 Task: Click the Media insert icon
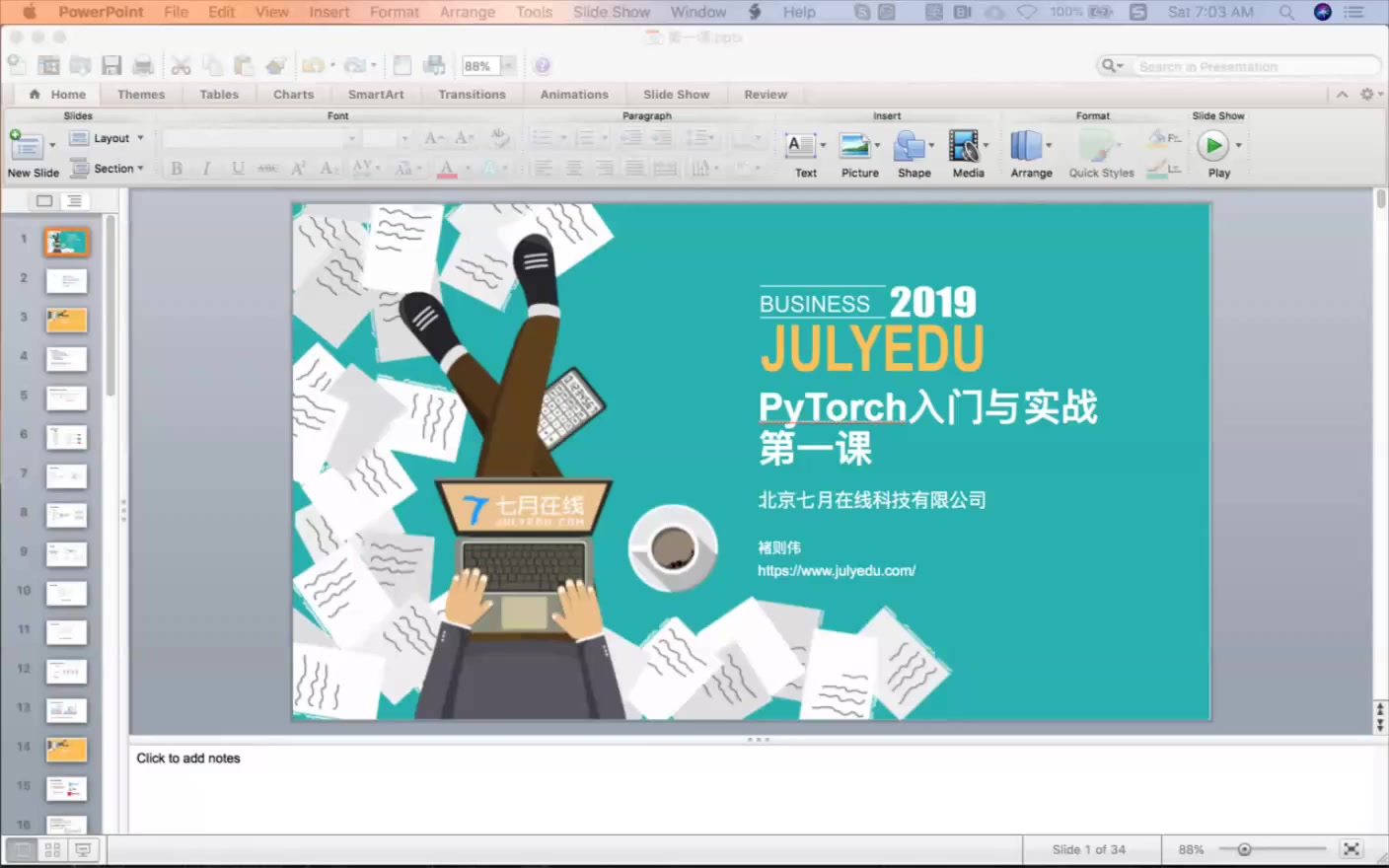[964, 145]
